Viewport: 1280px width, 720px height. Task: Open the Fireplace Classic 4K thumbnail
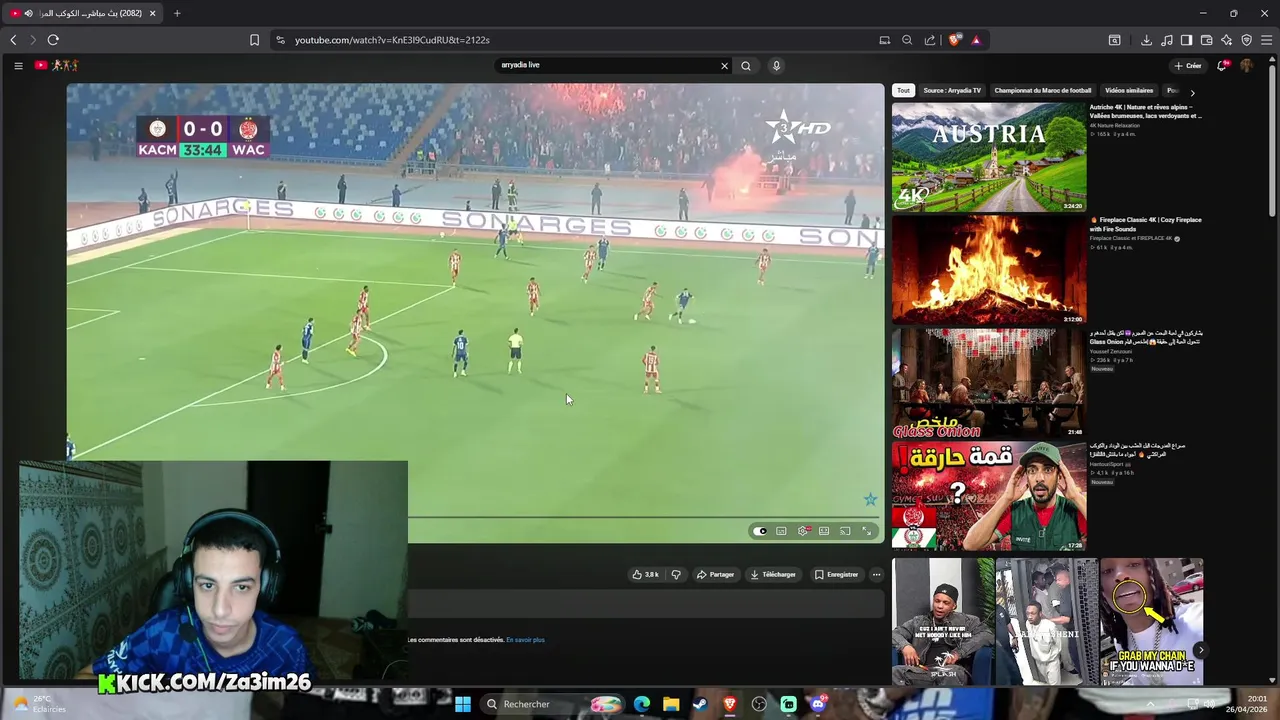click(x=989, y=270)
